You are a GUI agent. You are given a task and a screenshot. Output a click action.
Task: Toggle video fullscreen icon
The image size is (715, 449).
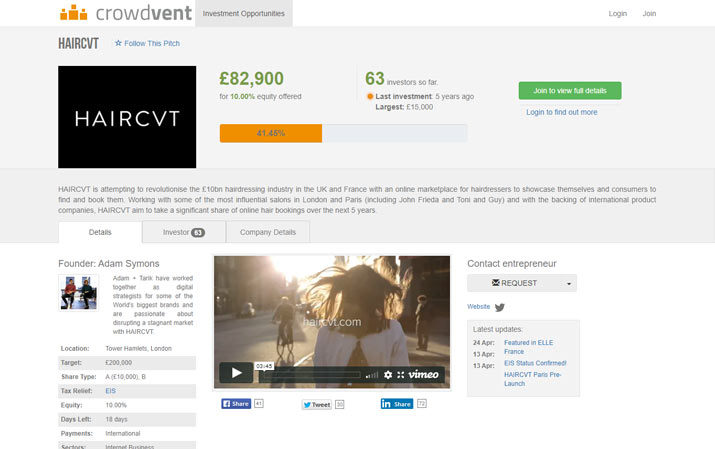400,375
